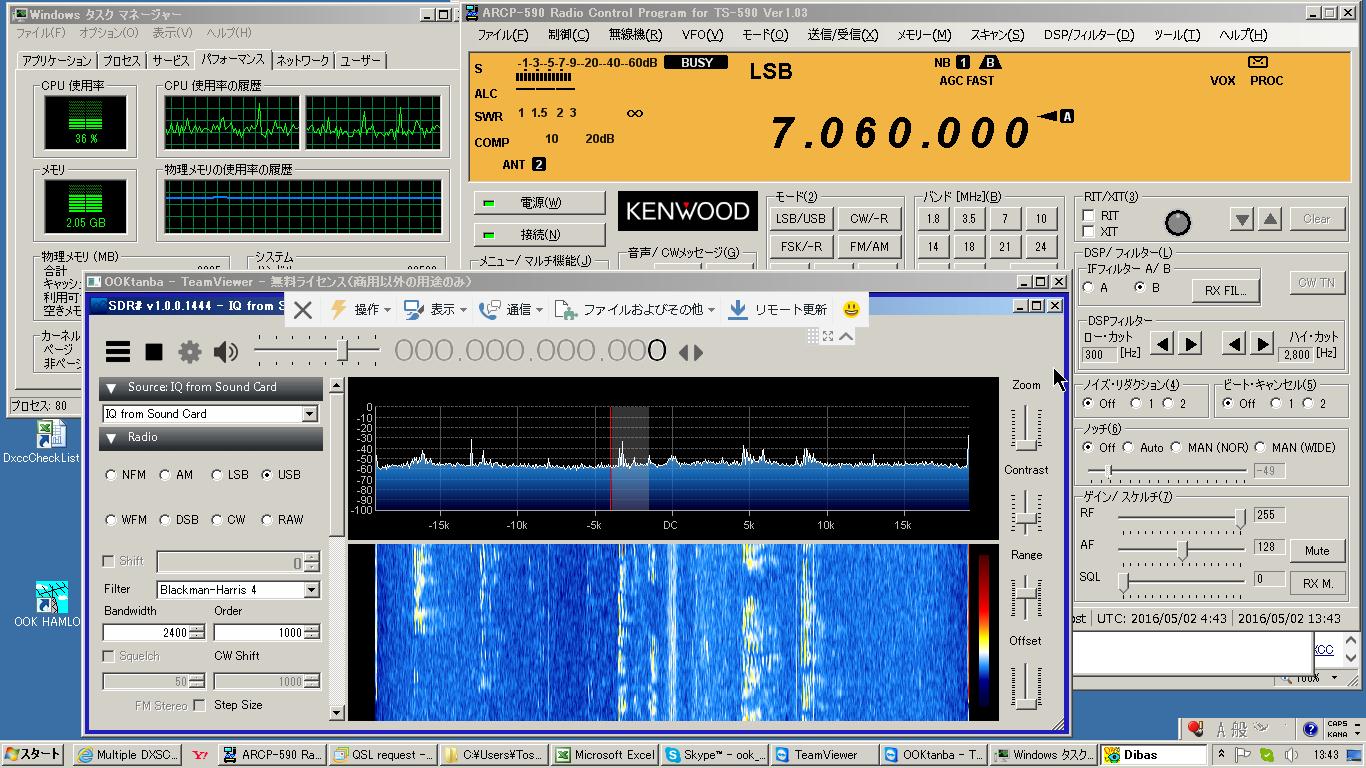
Task: Mute audio via SDR# speaker icon
Action: pyautogui.click(x=226, y=351)
